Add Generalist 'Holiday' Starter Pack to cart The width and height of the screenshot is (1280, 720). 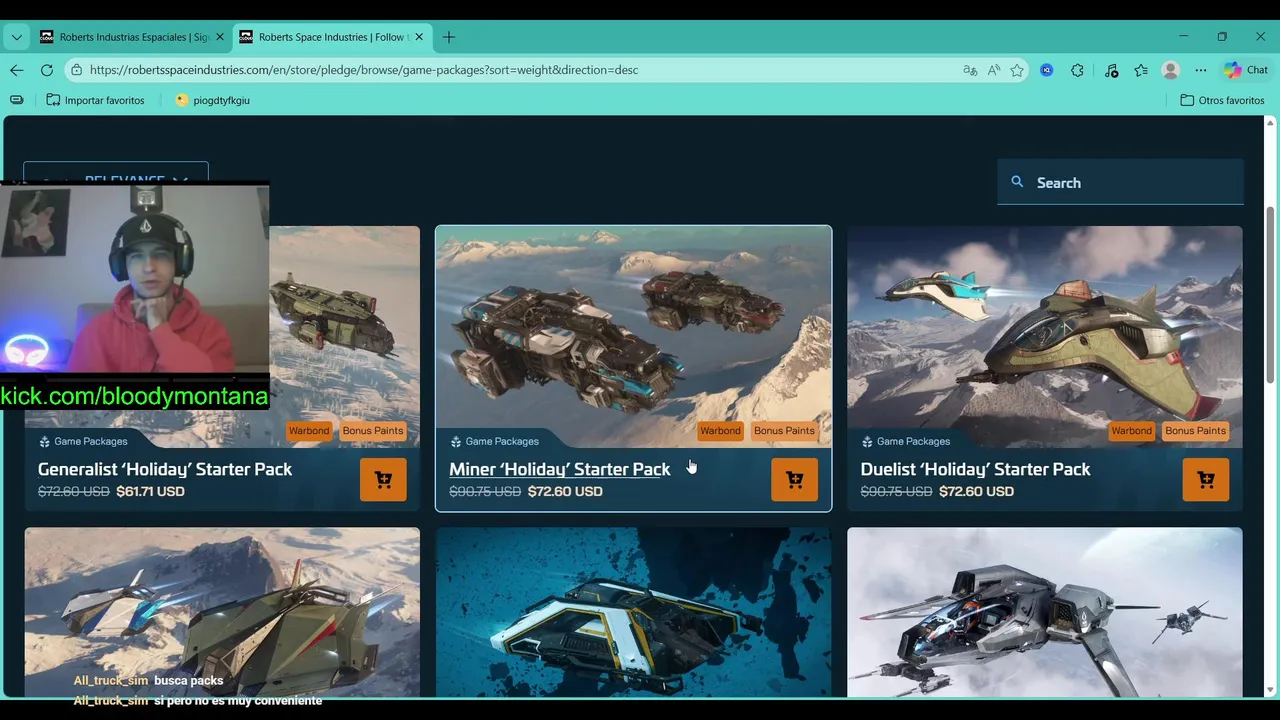383,480
